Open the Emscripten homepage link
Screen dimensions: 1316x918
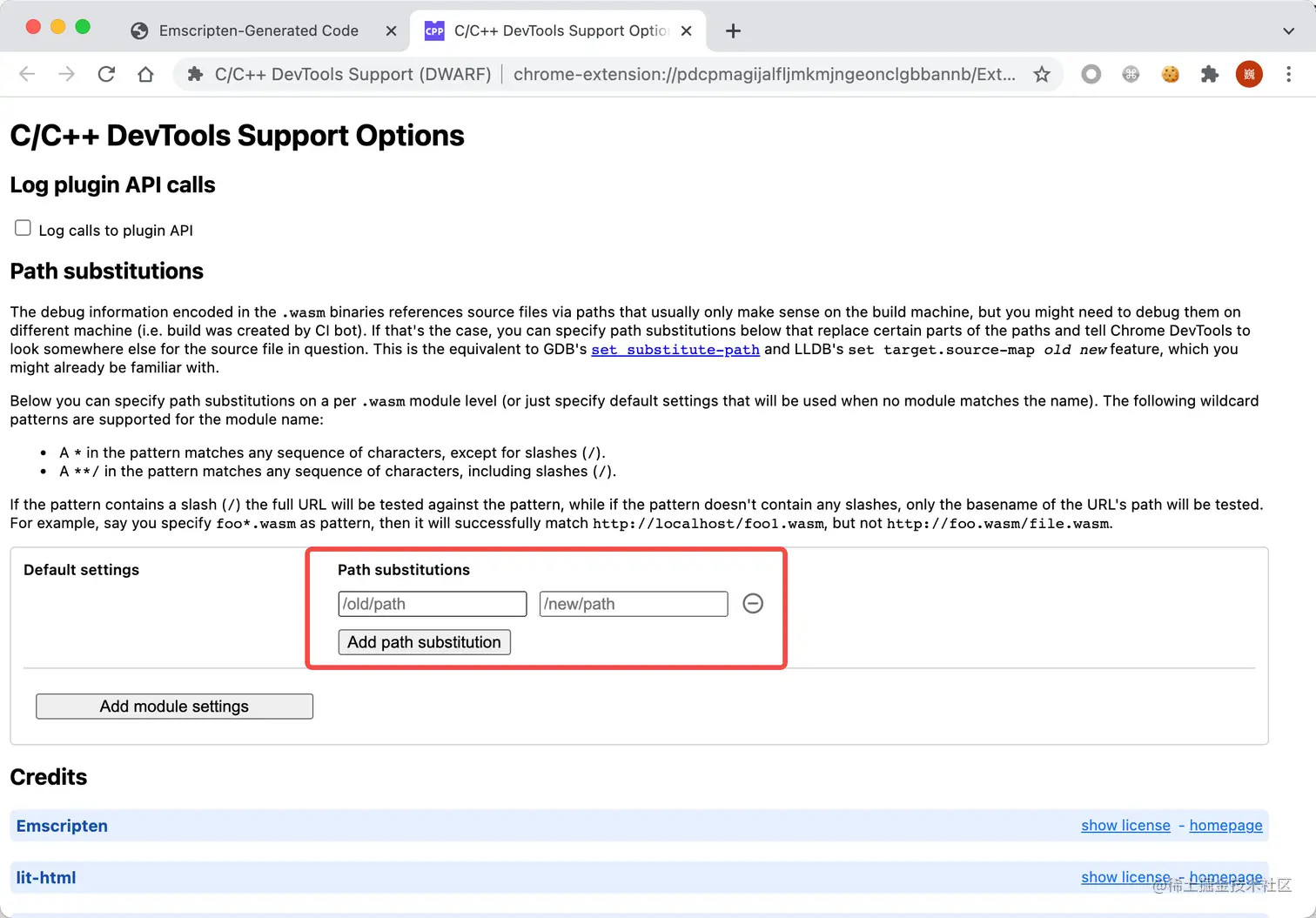[x=1225, y=825]
